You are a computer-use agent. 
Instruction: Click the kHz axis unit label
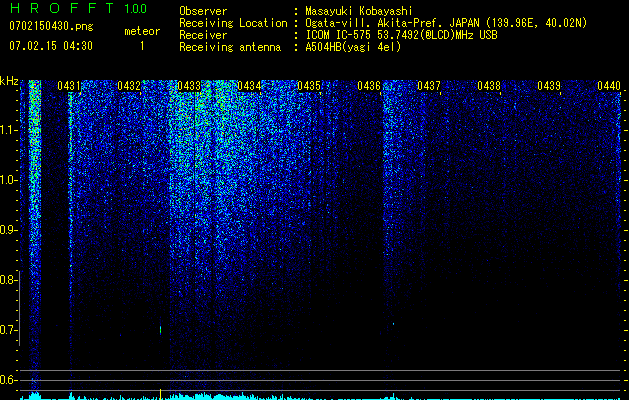(9, 81)
